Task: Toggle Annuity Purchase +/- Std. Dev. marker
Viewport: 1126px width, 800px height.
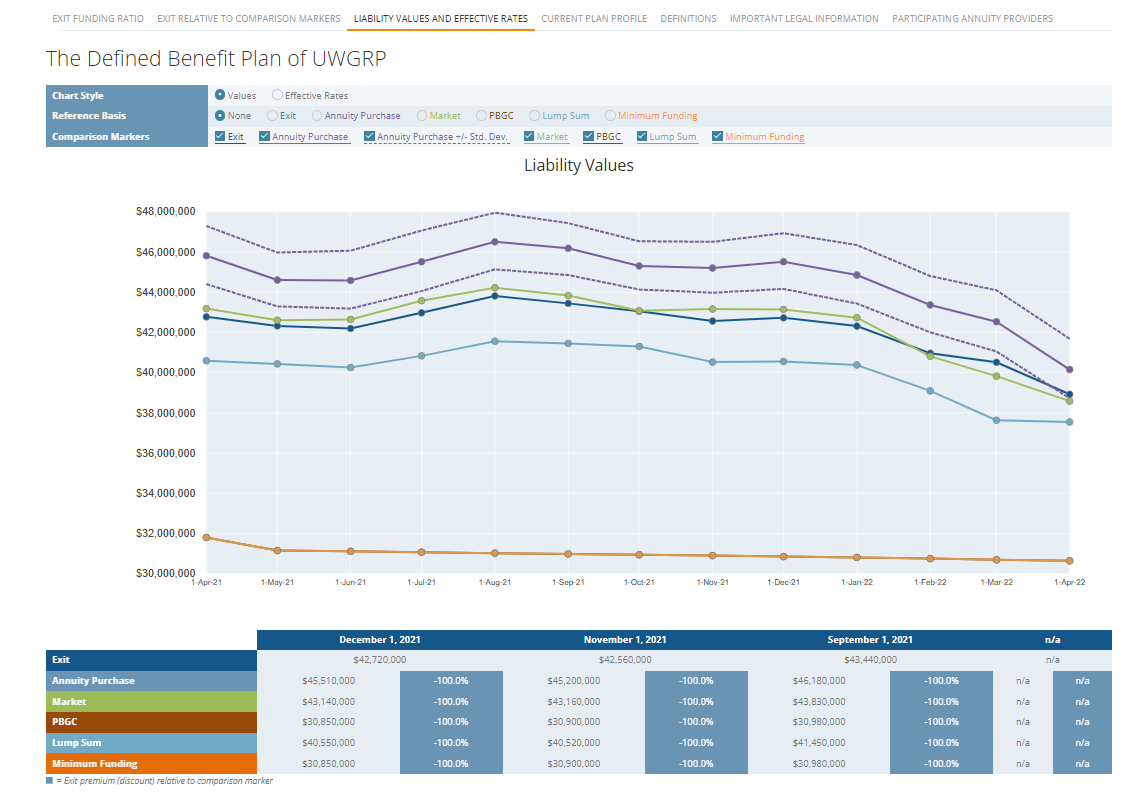Action: 370,137
